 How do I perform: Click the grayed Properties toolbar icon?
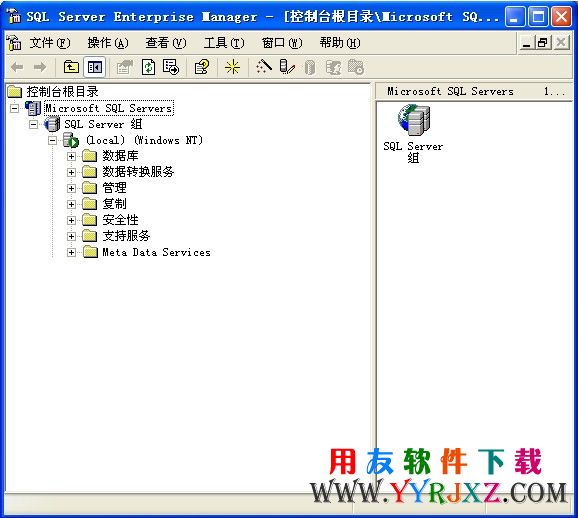(x=125, y=67)
